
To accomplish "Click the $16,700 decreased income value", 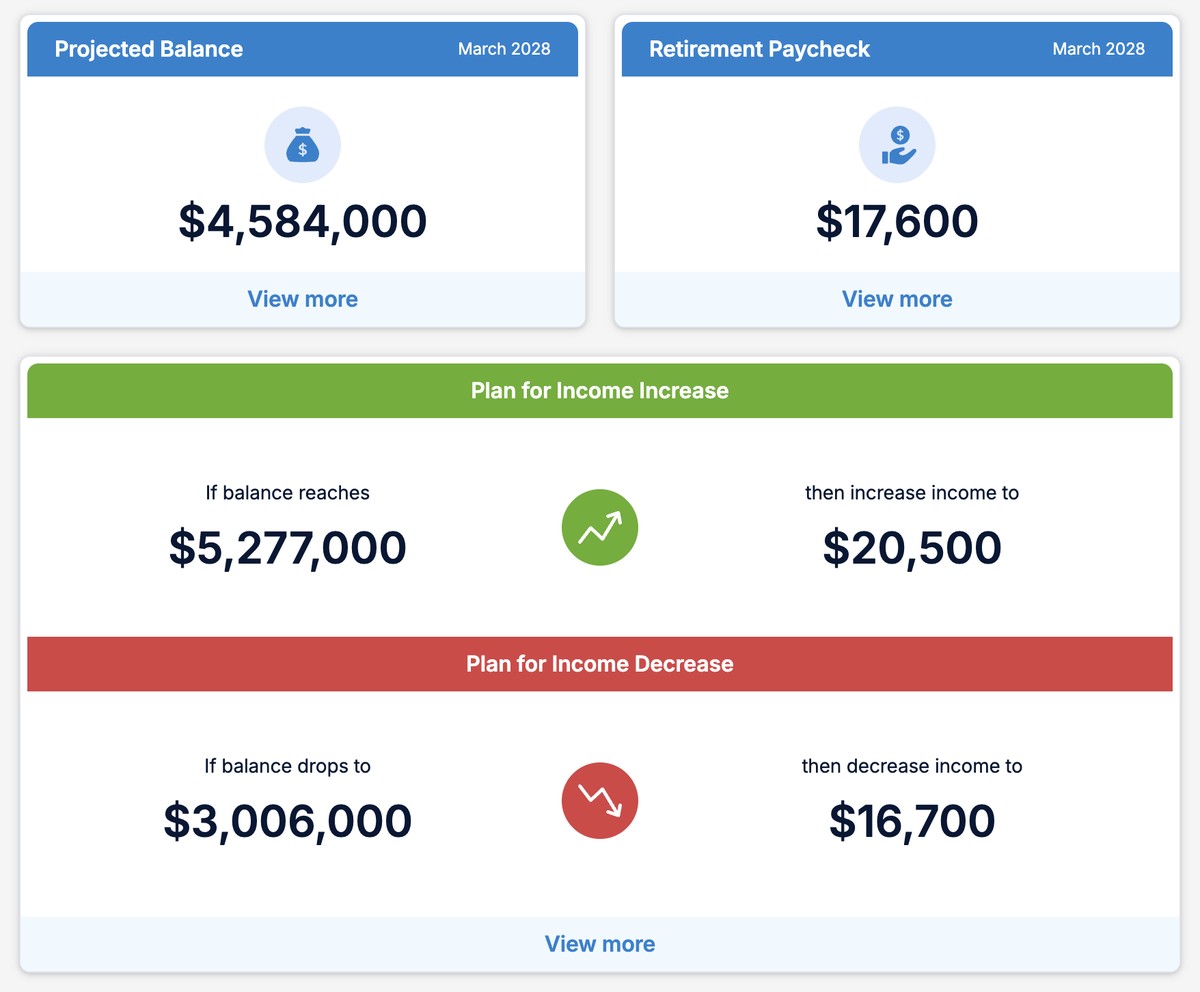I will pos(913,820).
